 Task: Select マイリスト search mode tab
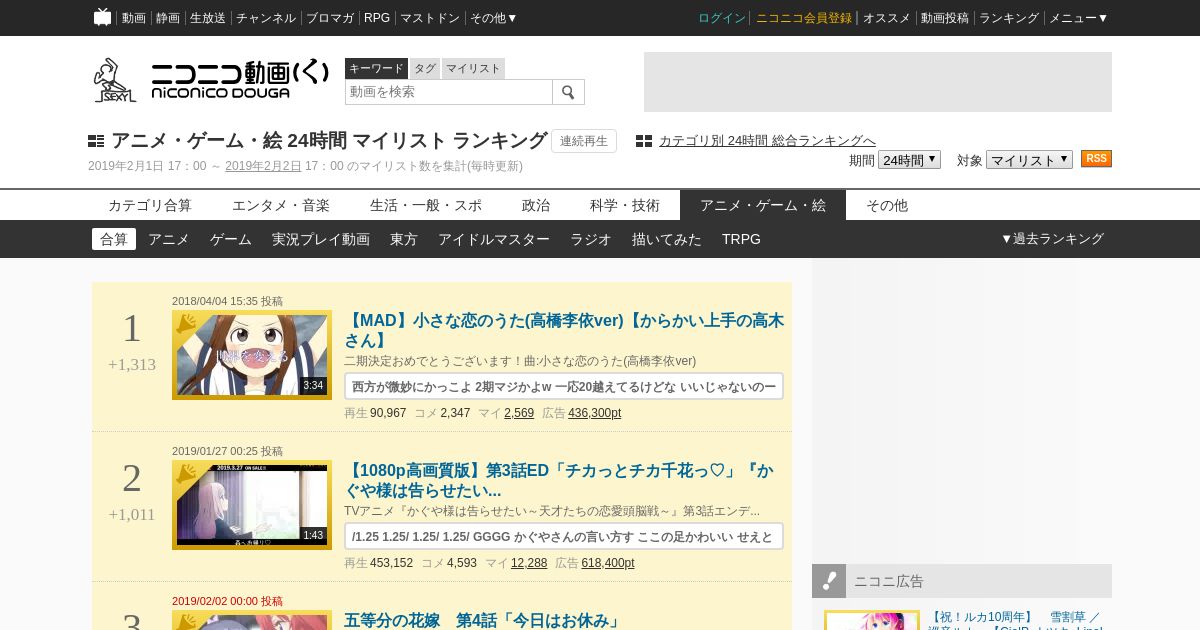click(x=473, y=68)
